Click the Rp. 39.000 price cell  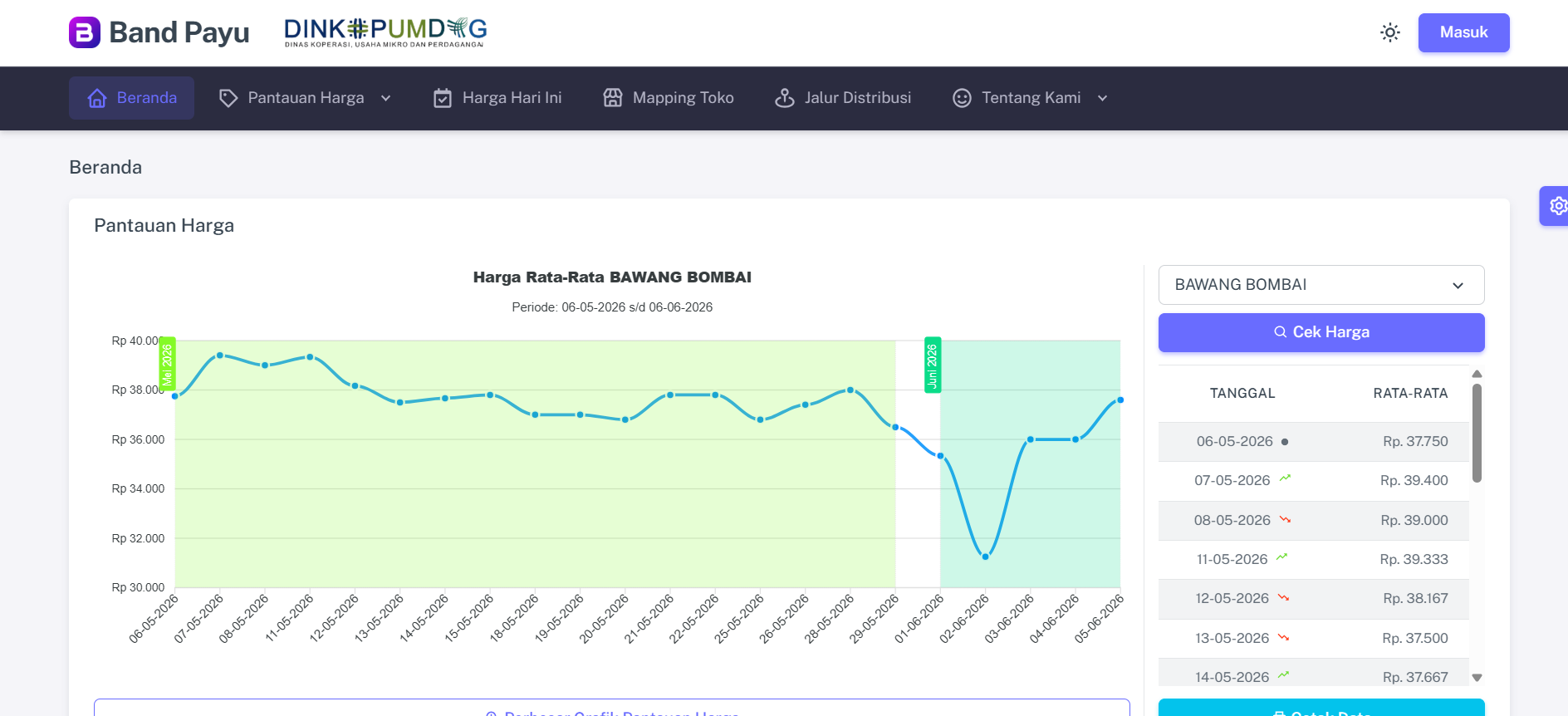click(1414, 521)
